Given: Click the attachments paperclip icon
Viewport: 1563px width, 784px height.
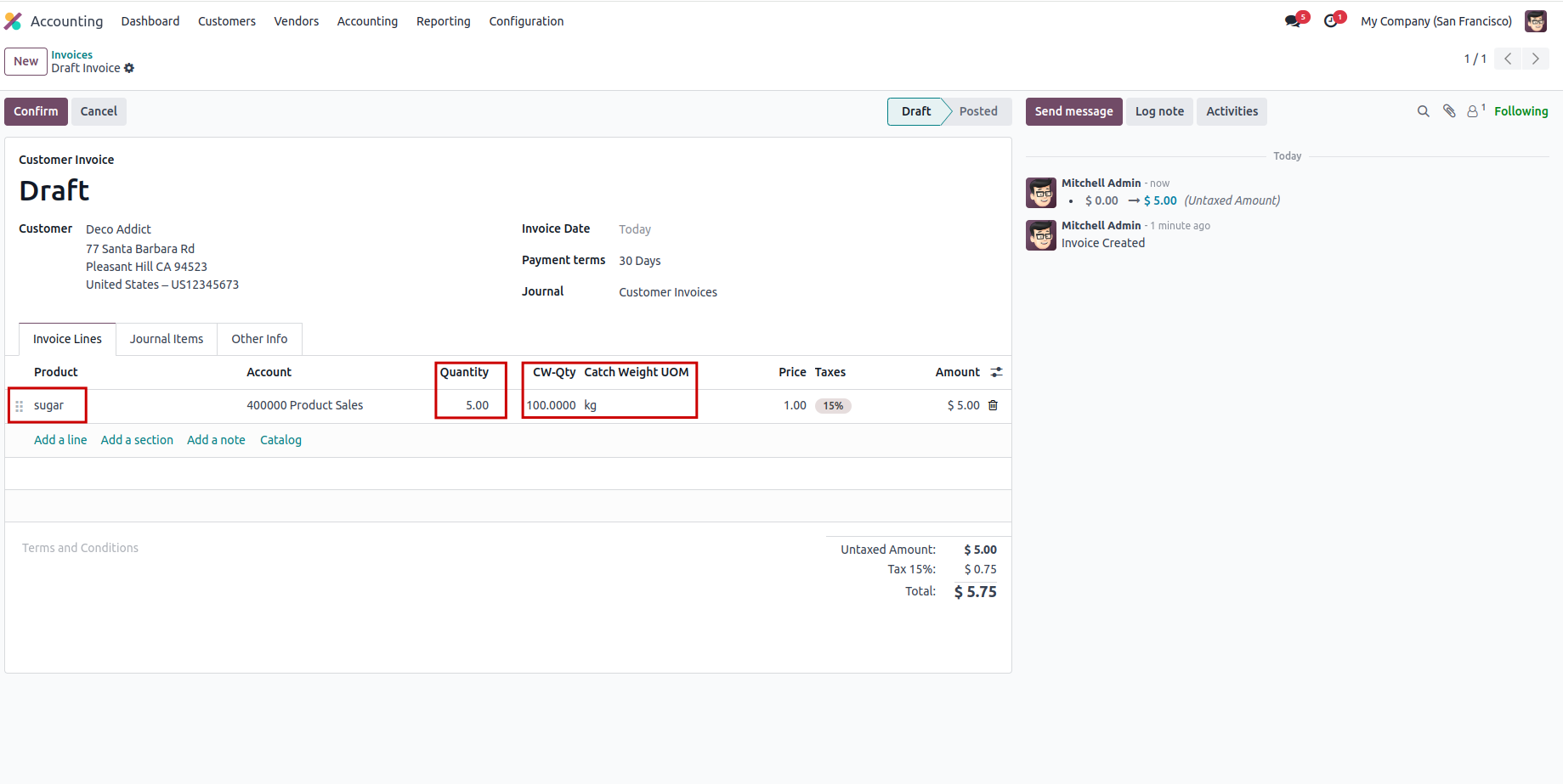Looking at the screenshot, I should pos(1449,111).
